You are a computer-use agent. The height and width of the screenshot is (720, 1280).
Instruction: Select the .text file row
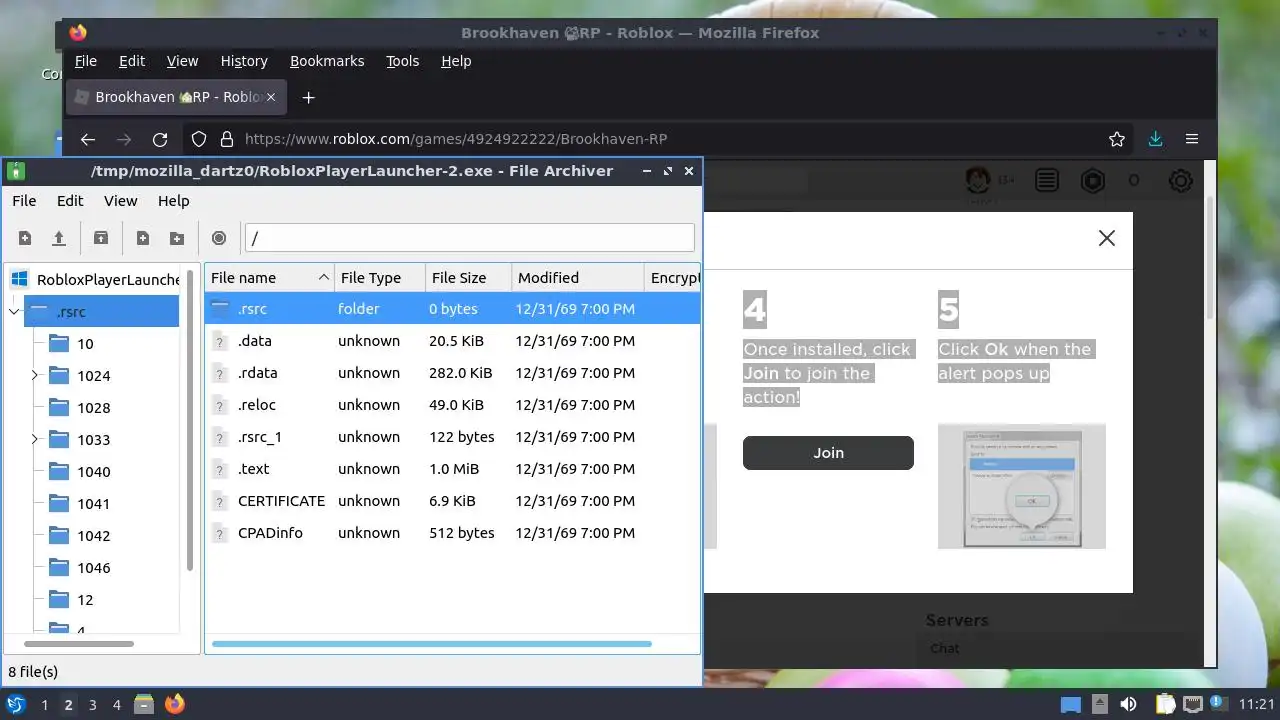click(x=452, y=469)
